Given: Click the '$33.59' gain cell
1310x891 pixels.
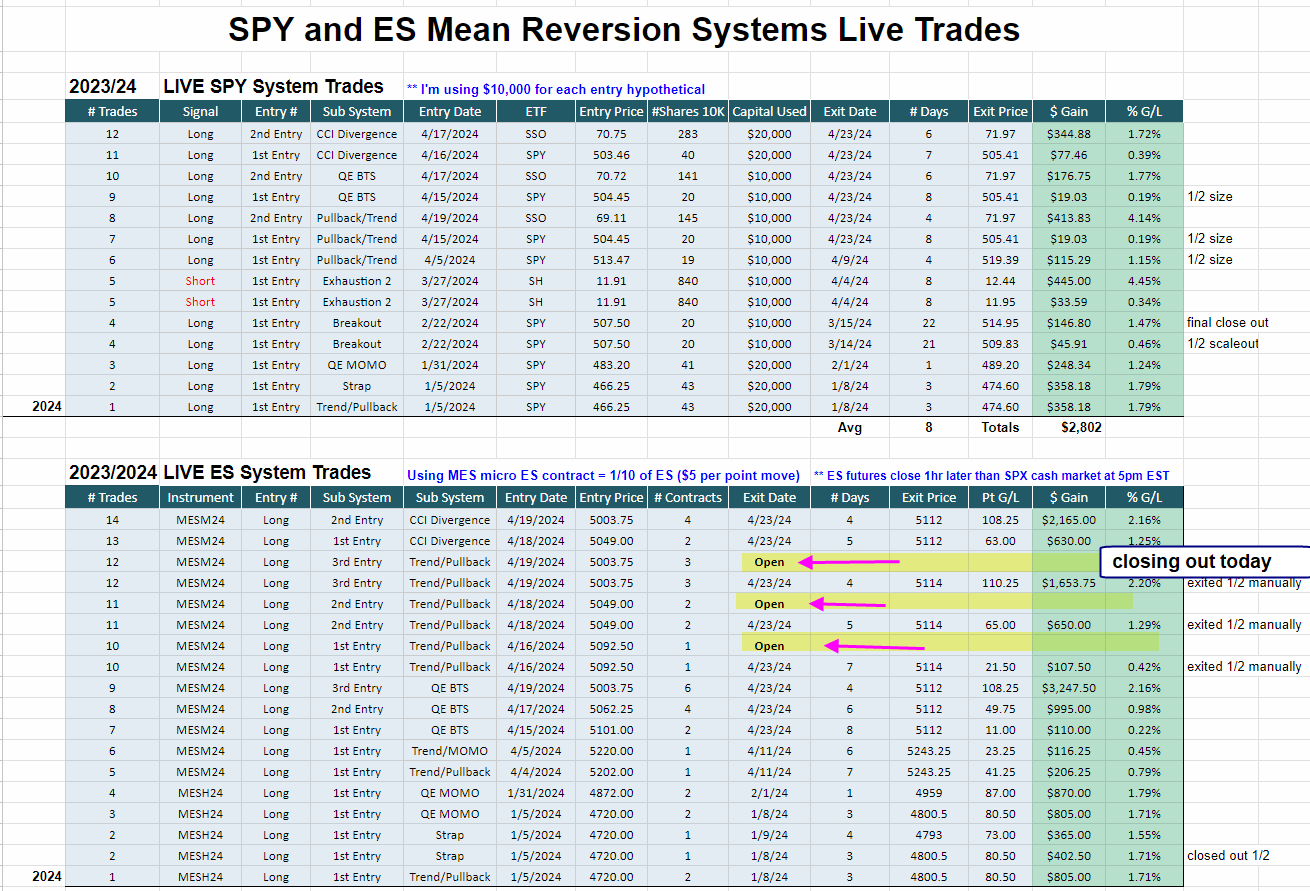Looking at the screenshot, I should pos(1068,302).
